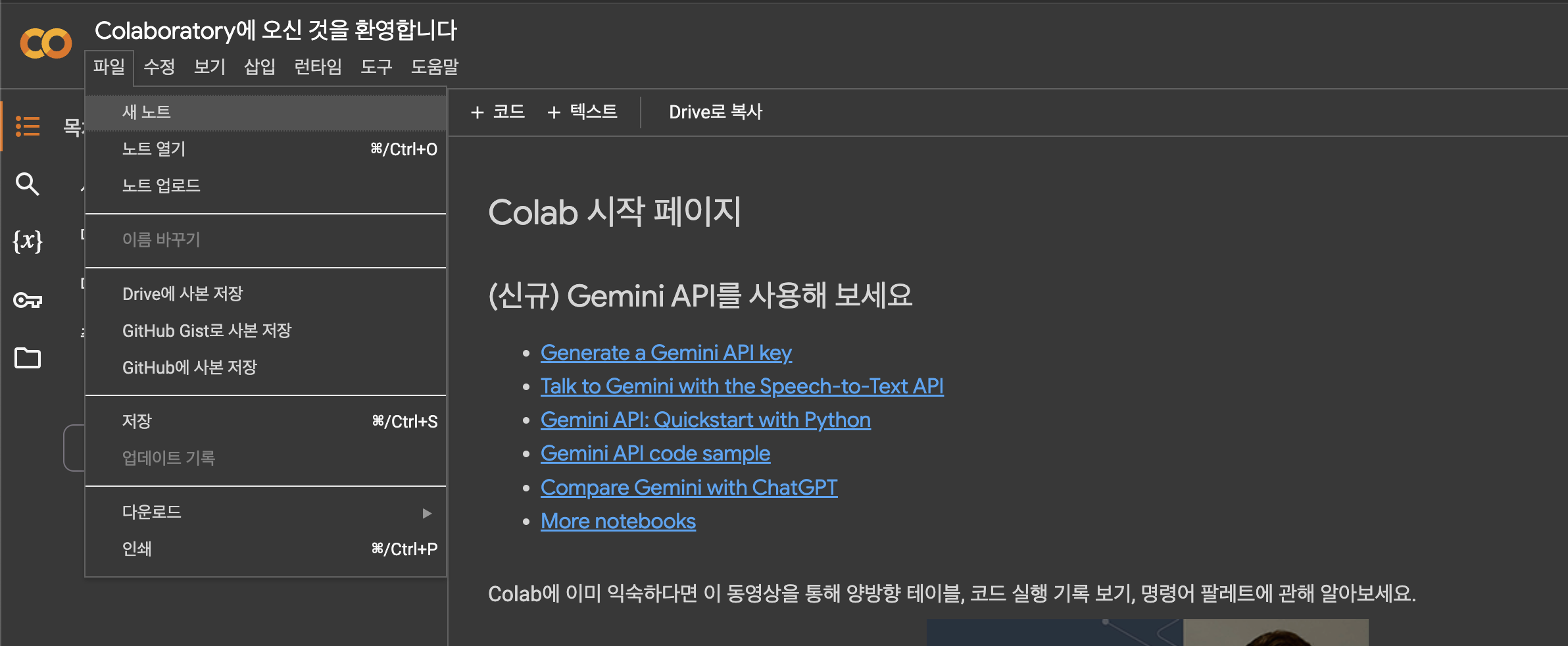Screen dimensions: 1568x646
Task: Open the files folder sidebar icon
Action: (x=28, y=359)
